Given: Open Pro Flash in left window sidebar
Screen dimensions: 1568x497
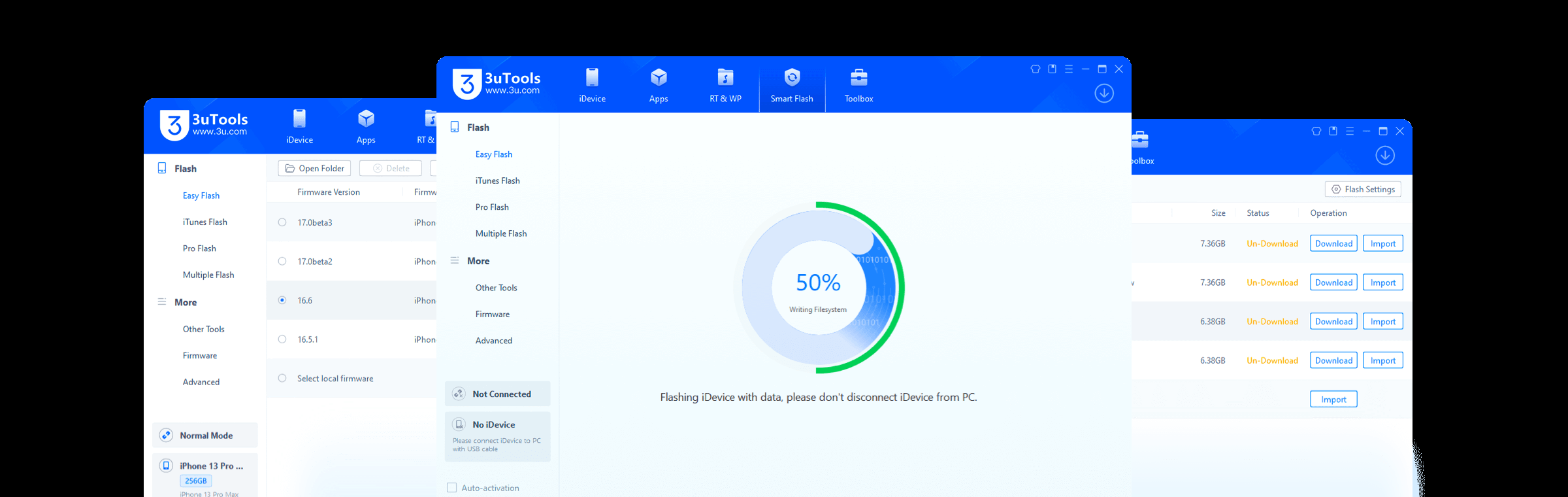Looking at the screenshot, I should [x=199, y=248].
